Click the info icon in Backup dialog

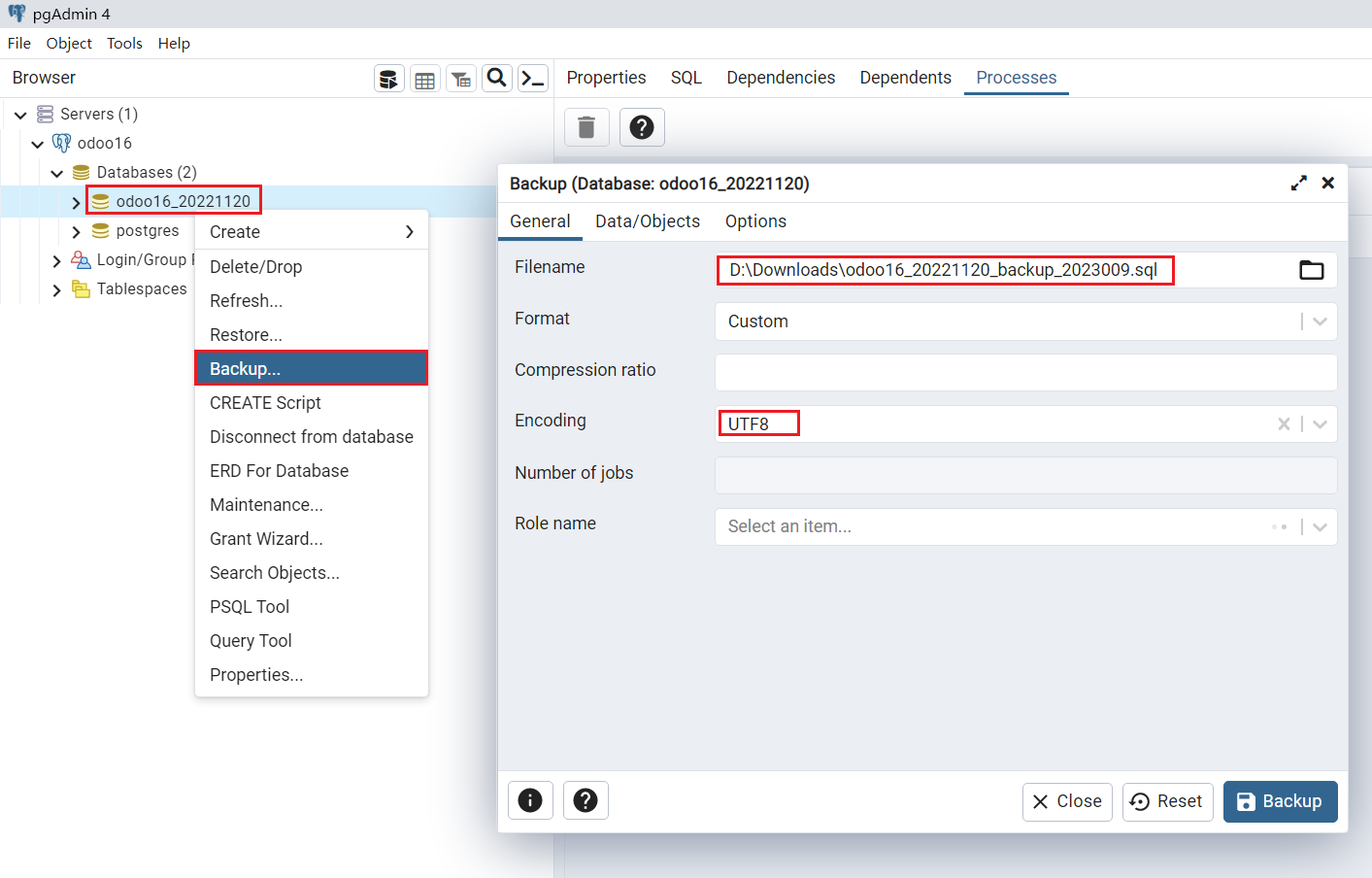(x=530, y=800)
